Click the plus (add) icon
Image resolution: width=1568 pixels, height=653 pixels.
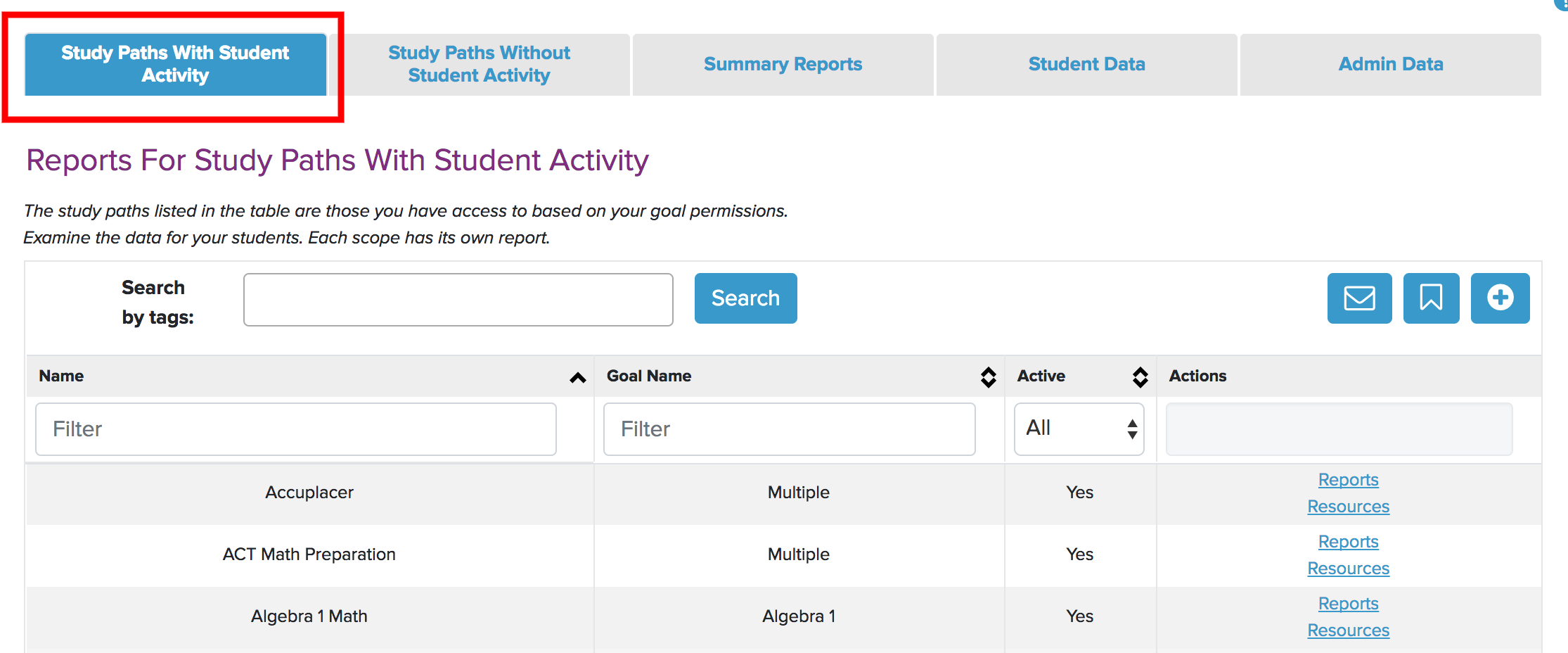pyautogui.click(x=1500, y=298)
